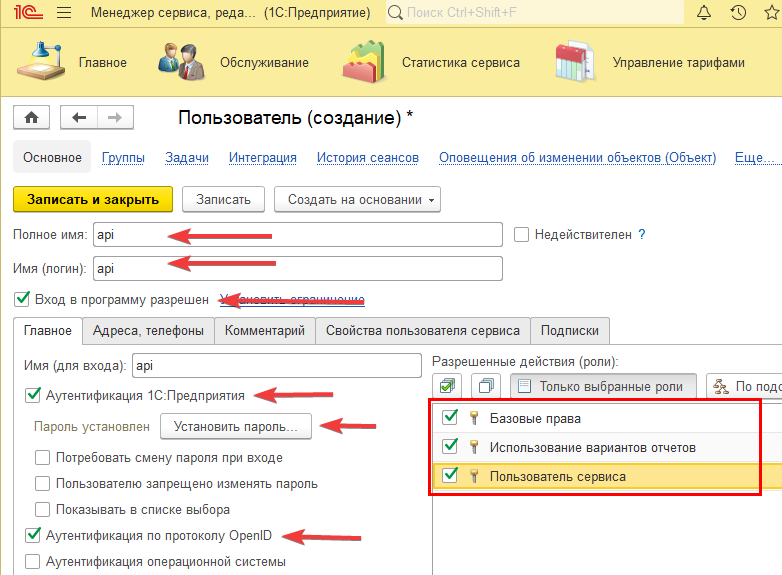The image size is (782, 575).
Task: Click the notifications bell icon
Action: coord(704,13)
